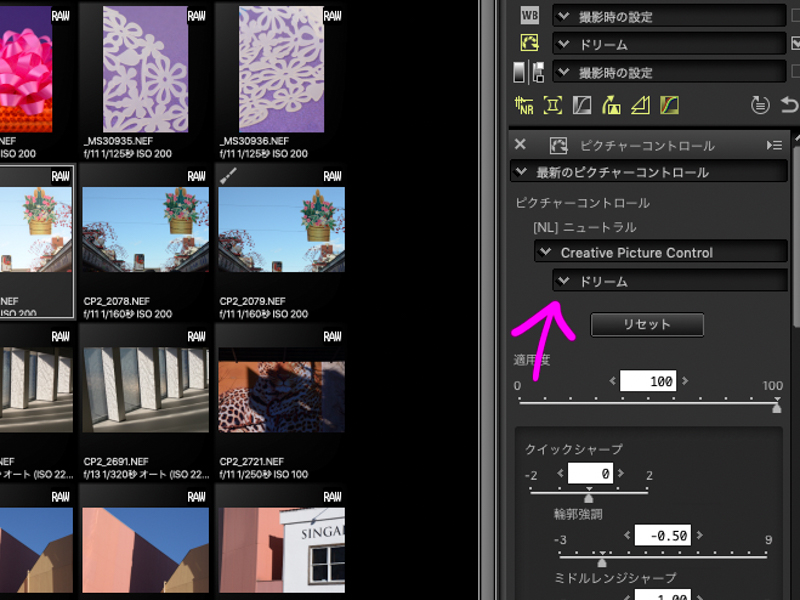Image resolution: width=800 pixels, height=600 pixels.
Task: Decrease 輪郭強調 with the left arrow
Action: tap(627, 535)
